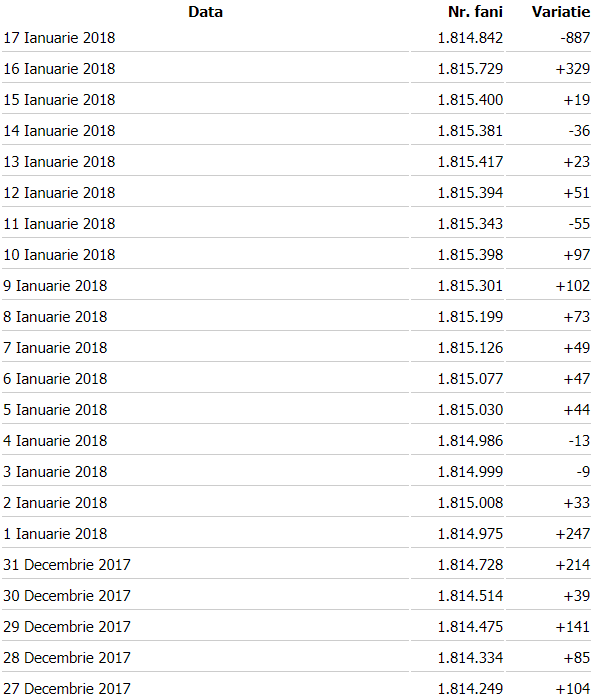Click the -887 variation value
The height and width of the screenshot is (699, 592).
click(575, 38)
